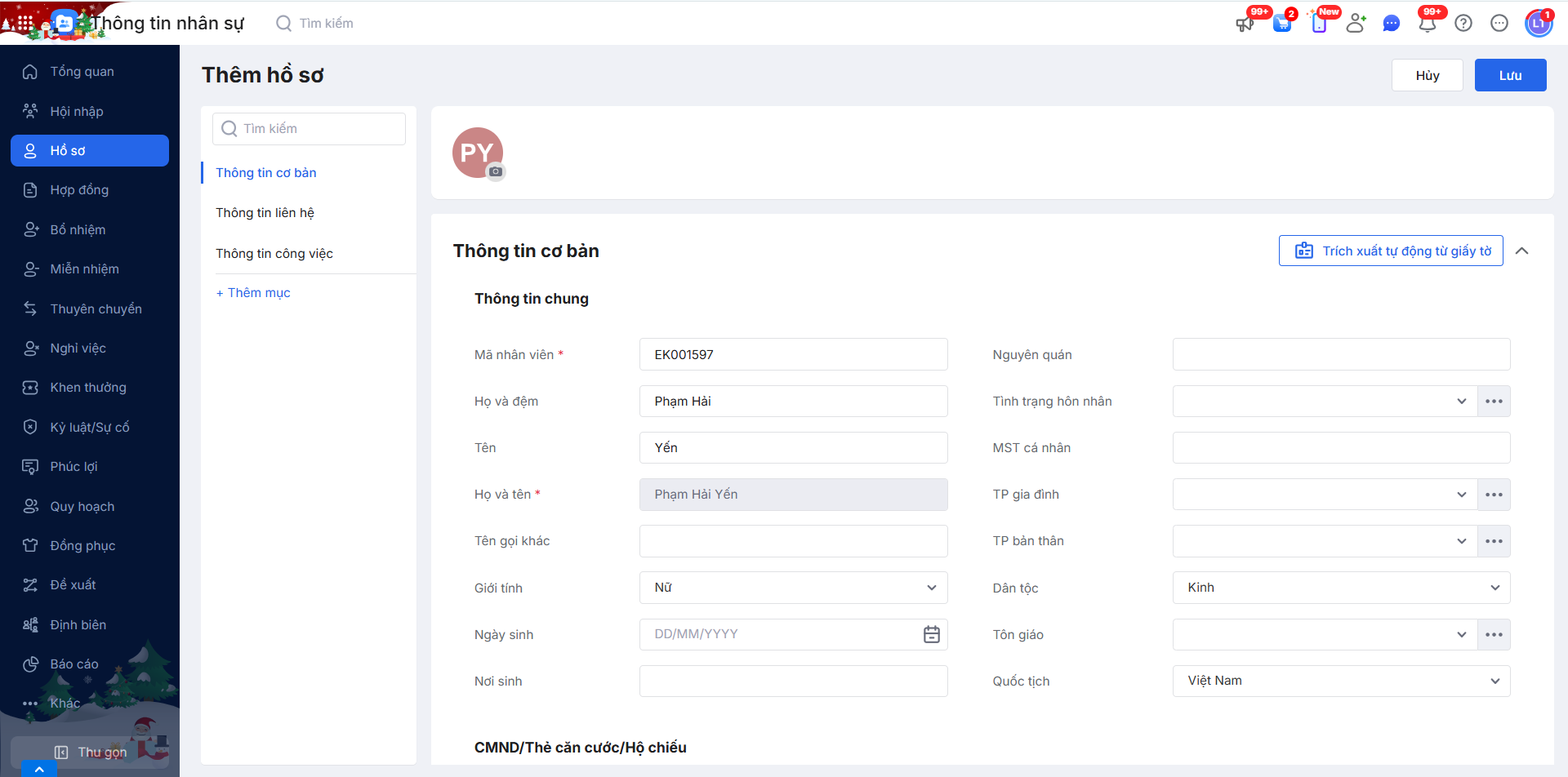Collapse the Thông tin cơ bản section
This screenshot has height=777, width=1568.
point(1522,251)
